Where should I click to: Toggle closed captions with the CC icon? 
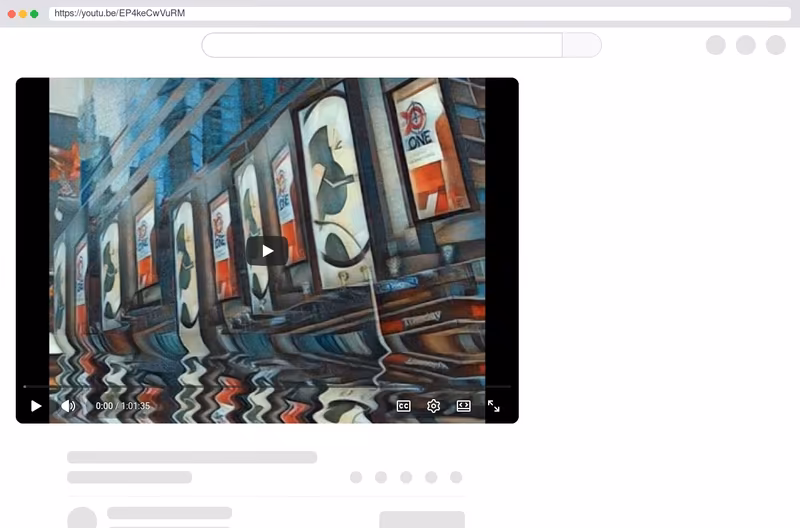tap(404, 406)
